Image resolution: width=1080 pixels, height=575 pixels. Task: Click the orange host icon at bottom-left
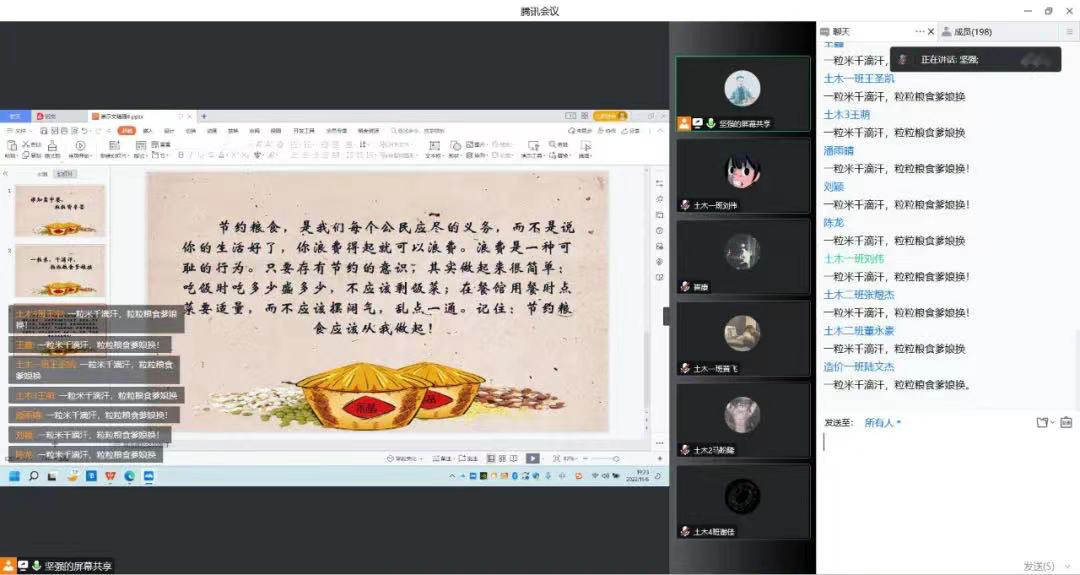pyautogui.click(x=8, y=566)
